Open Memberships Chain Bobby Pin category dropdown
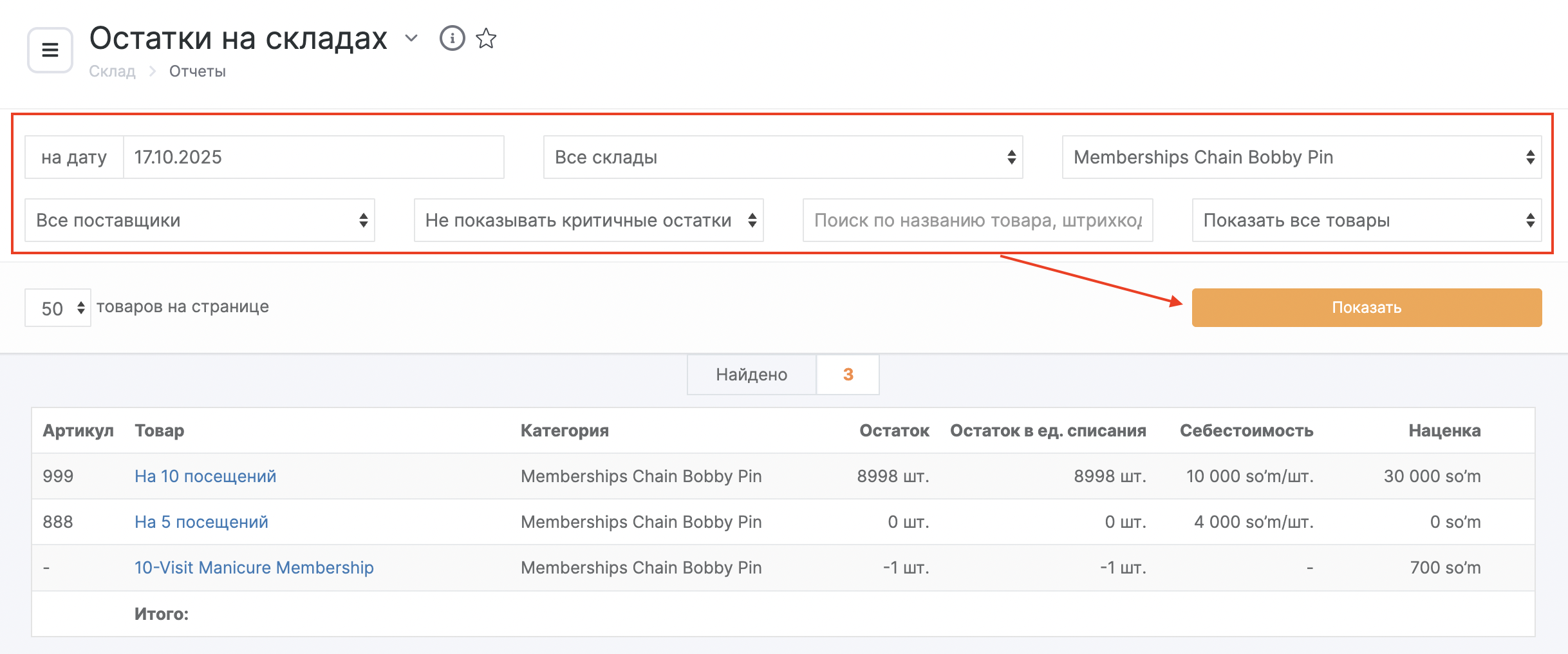This screenshot has height=654, width=1568. [1302, 157]
